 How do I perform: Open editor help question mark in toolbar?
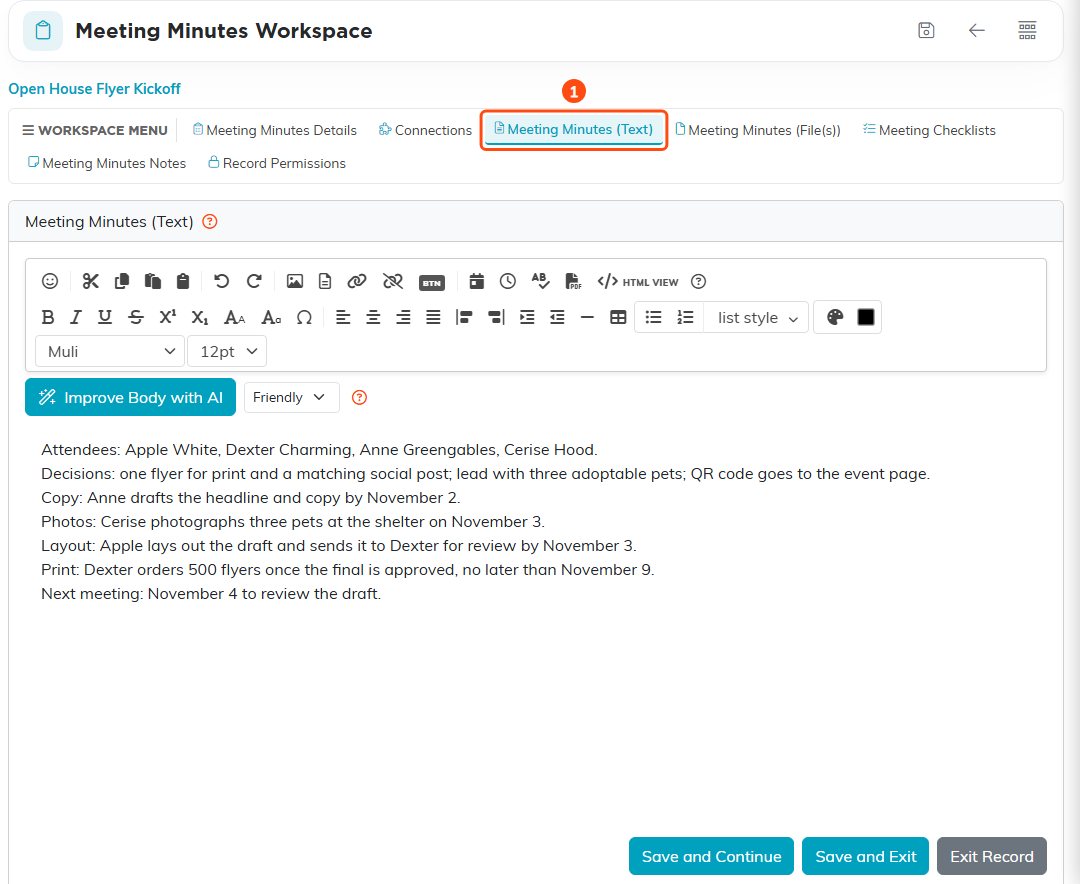(698, 281)
